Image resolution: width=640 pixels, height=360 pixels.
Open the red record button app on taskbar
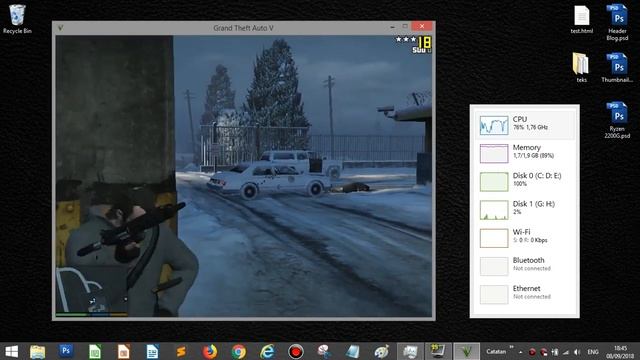pos(296,351)
